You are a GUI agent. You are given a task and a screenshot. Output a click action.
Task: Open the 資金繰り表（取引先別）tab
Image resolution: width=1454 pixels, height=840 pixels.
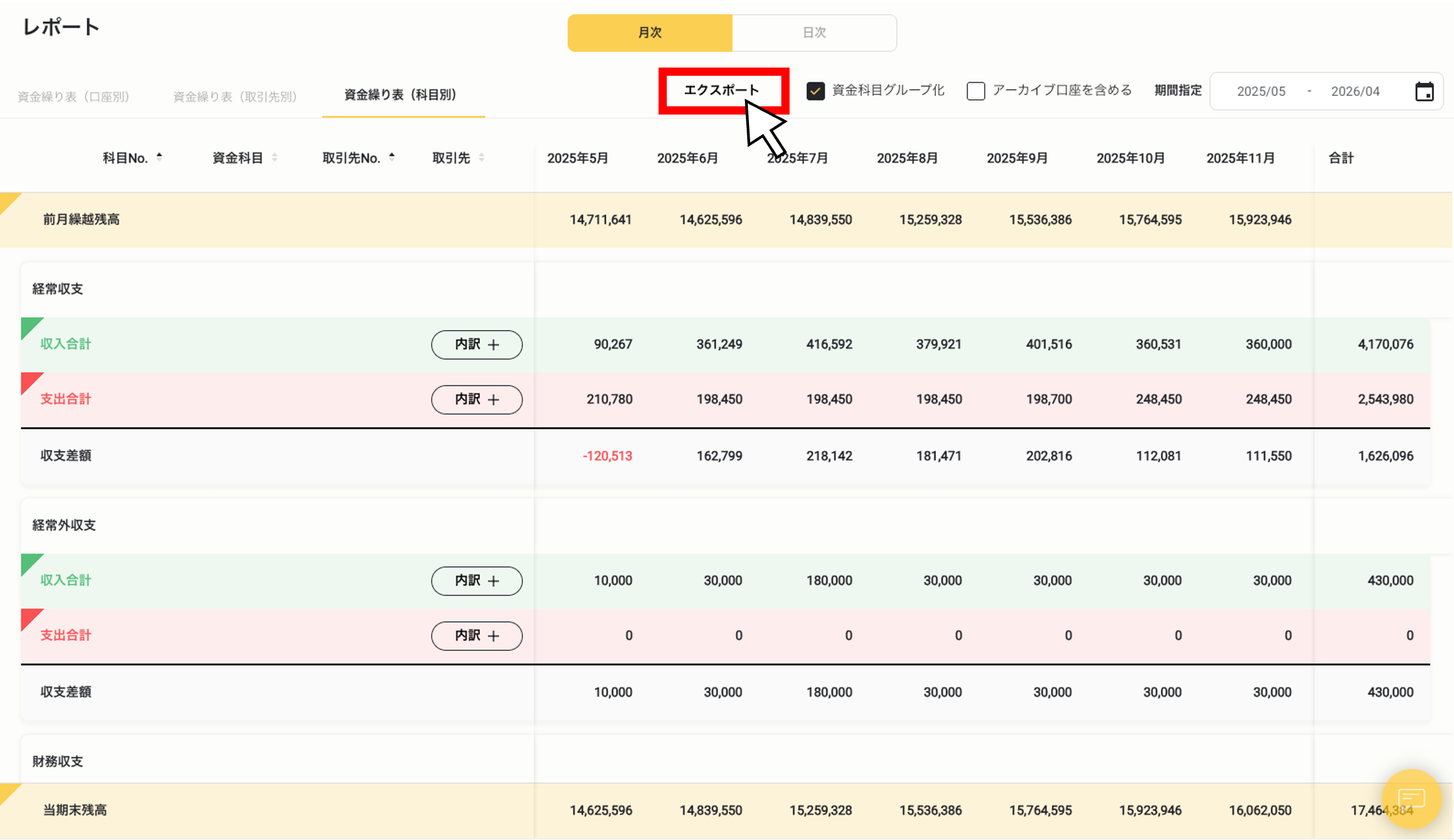pyautogui.click(x=234, y=96)
